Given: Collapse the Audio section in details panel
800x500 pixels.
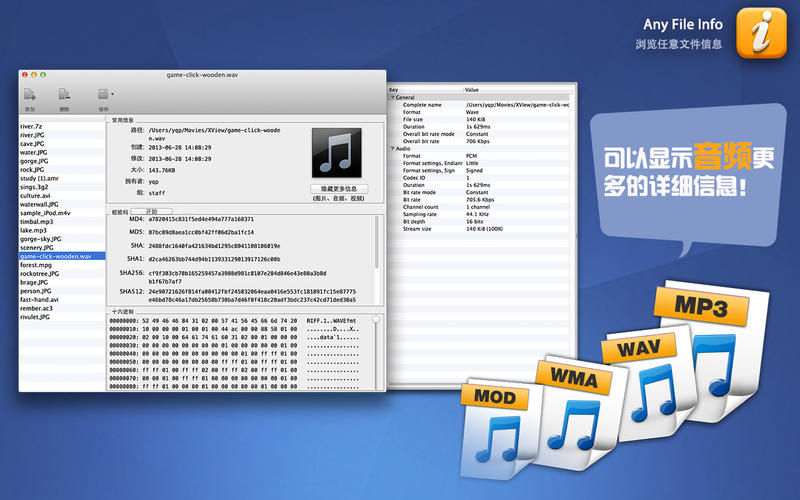Looking at the screenshot, I should 393,148.
